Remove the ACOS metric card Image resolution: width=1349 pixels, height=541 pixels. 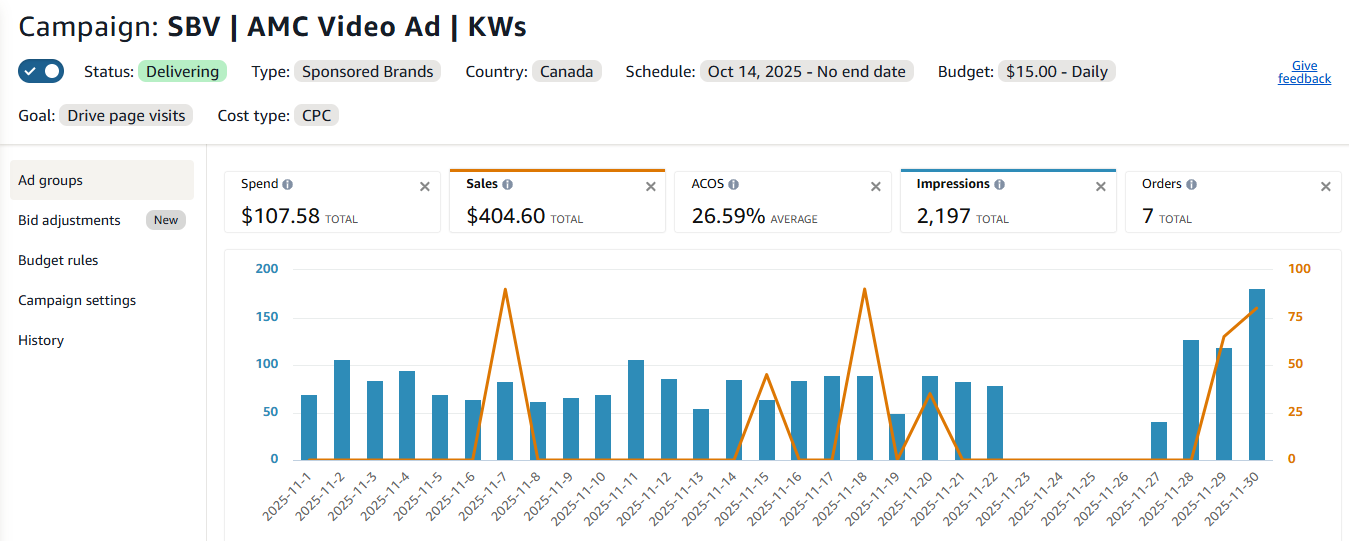[876, 186]
